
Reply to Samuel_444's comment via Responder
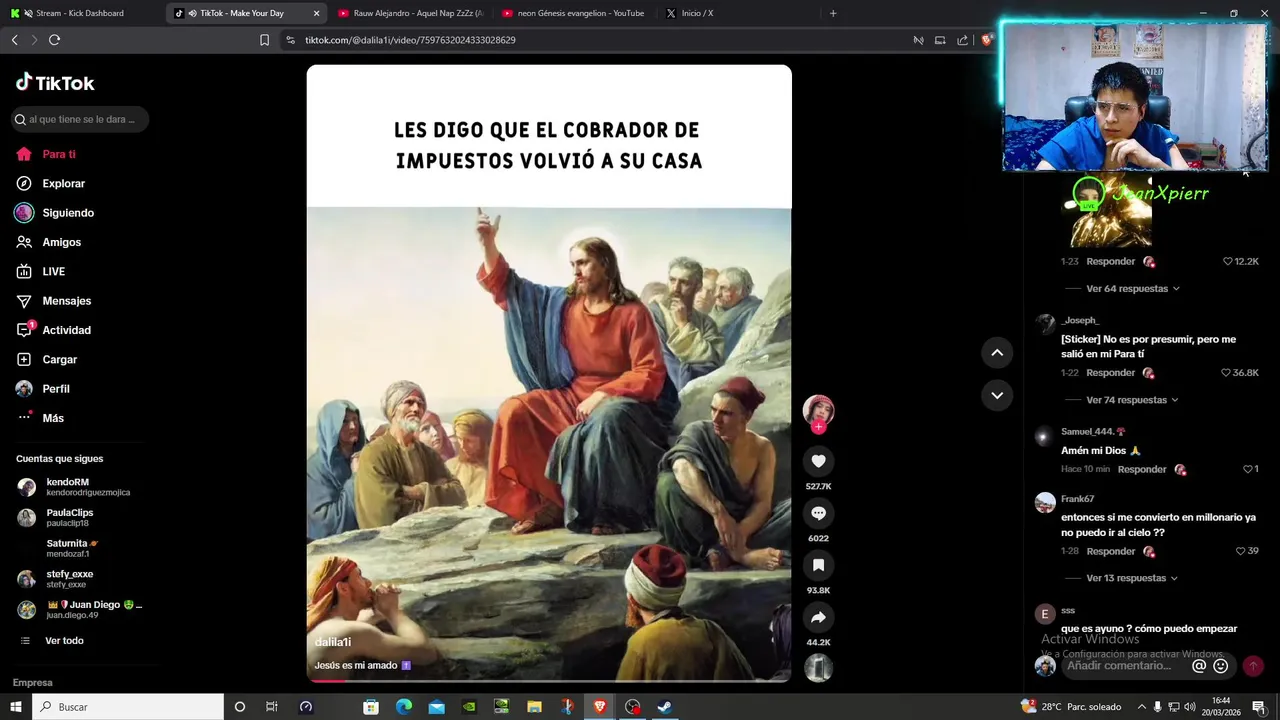click(1142, 469)
